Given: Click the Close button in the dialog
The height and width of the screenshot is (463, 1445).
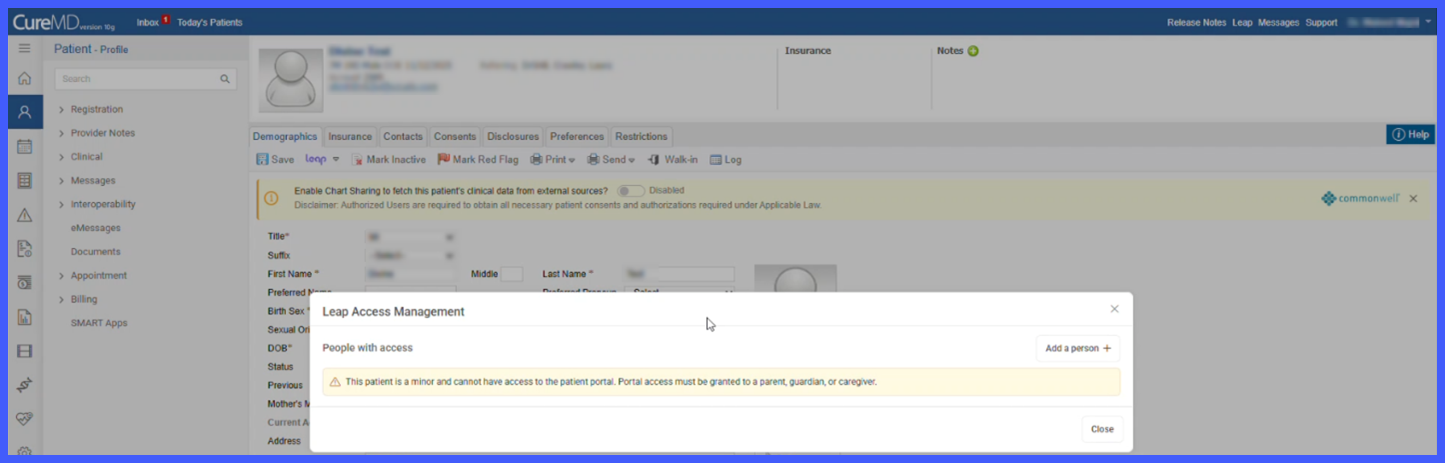Looking at the screenshot, I should (x=1102, y=429).
